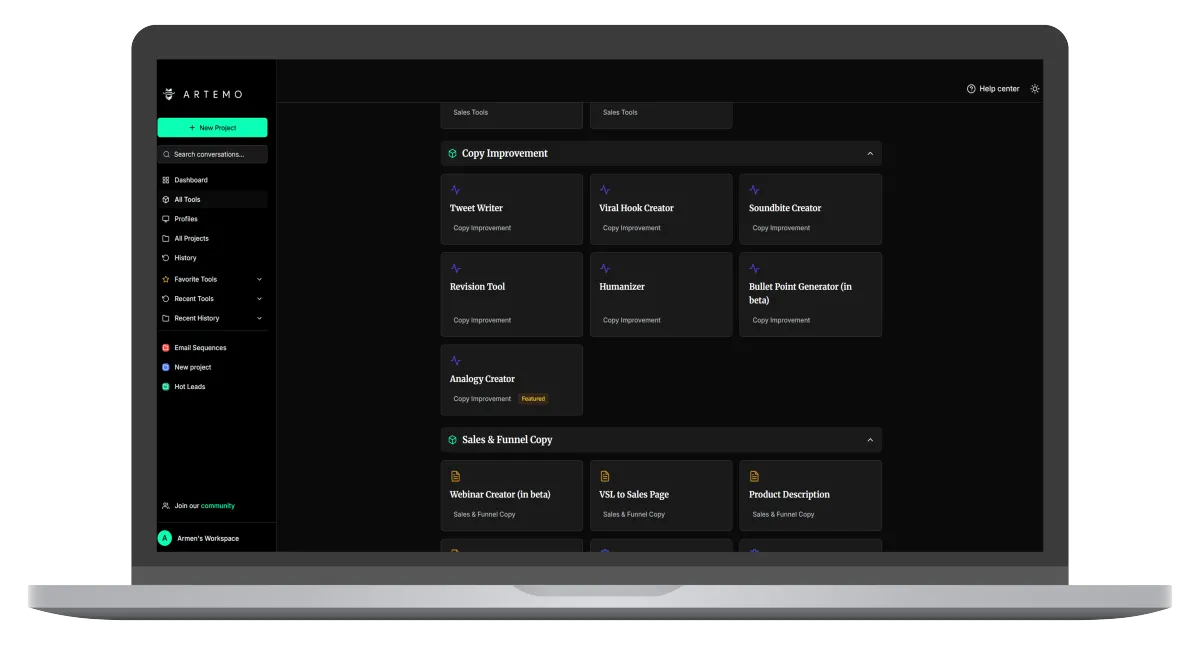This screenshot has height=653, width=1200.
Task: Click the Product Description document icon
Action: [754, 476]
